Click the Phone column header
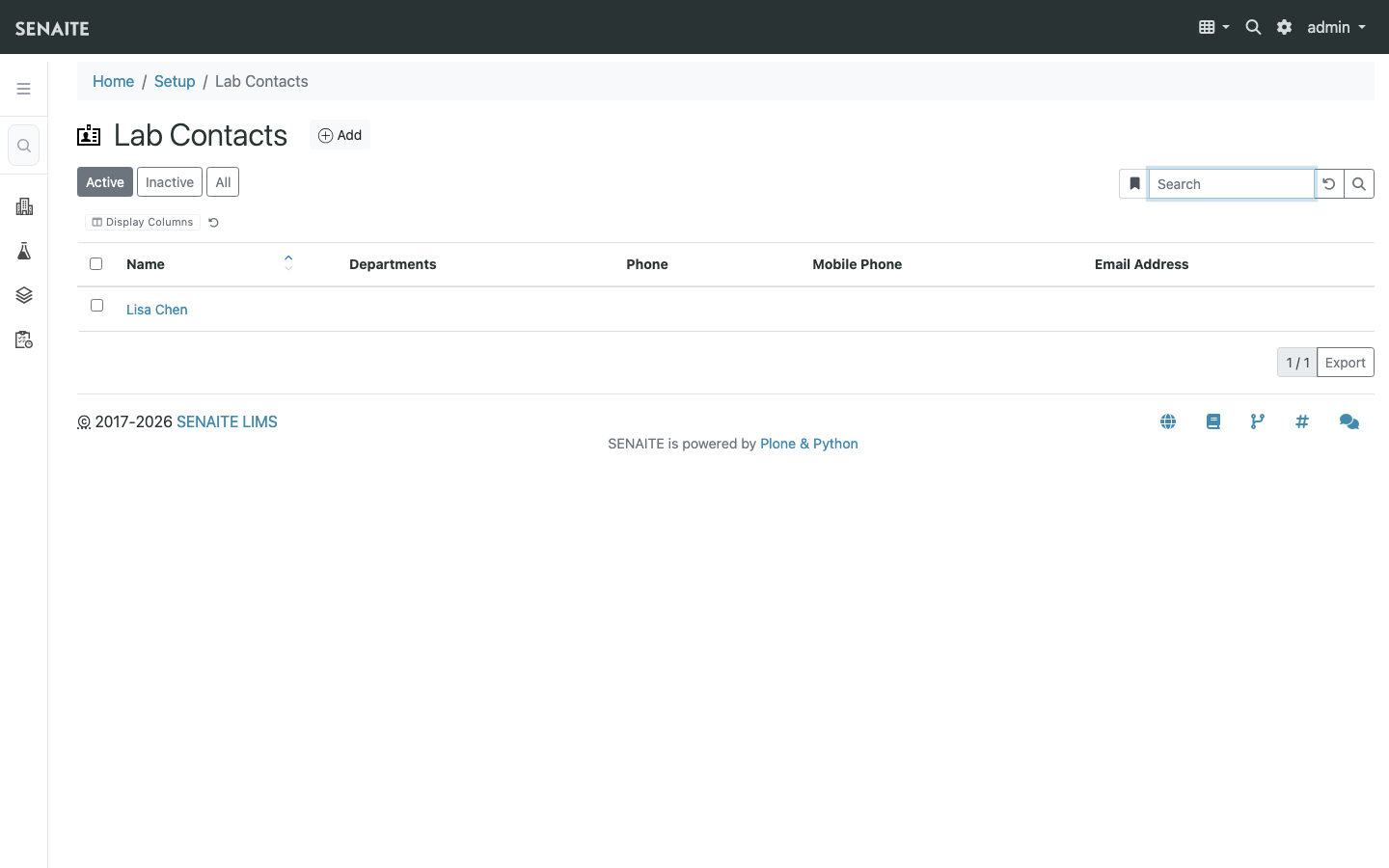1389x868 pixels. (x=647, y=264)
